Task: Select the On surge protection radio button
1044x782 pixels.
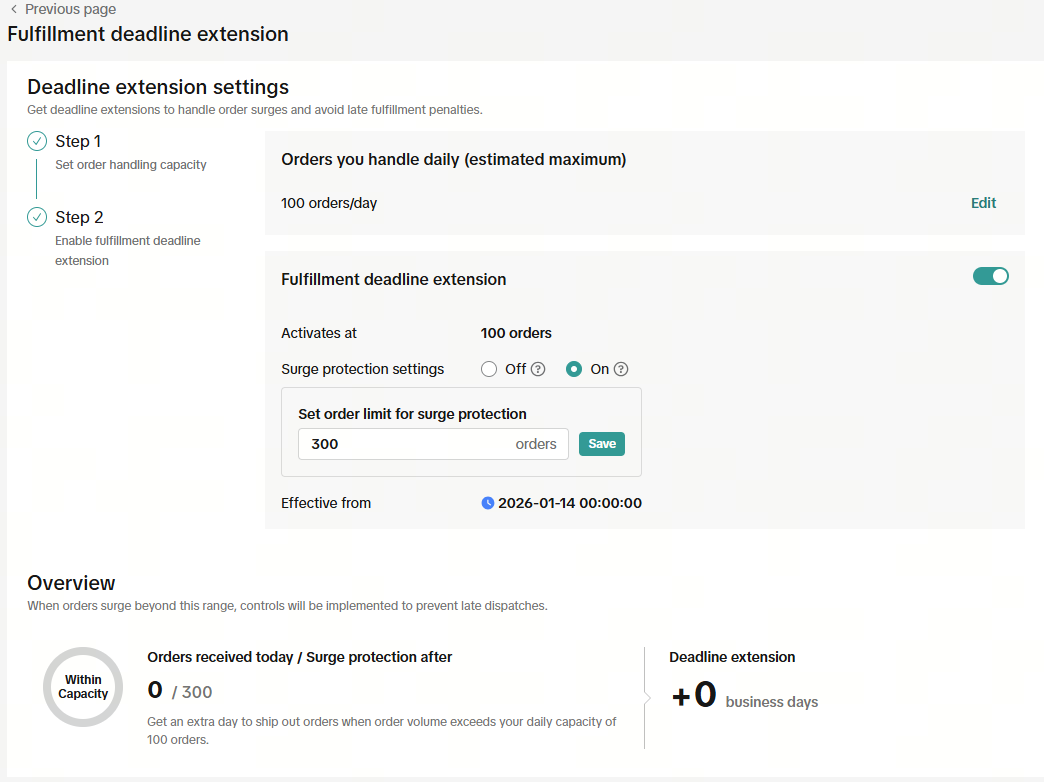Action: pos(574,369)
